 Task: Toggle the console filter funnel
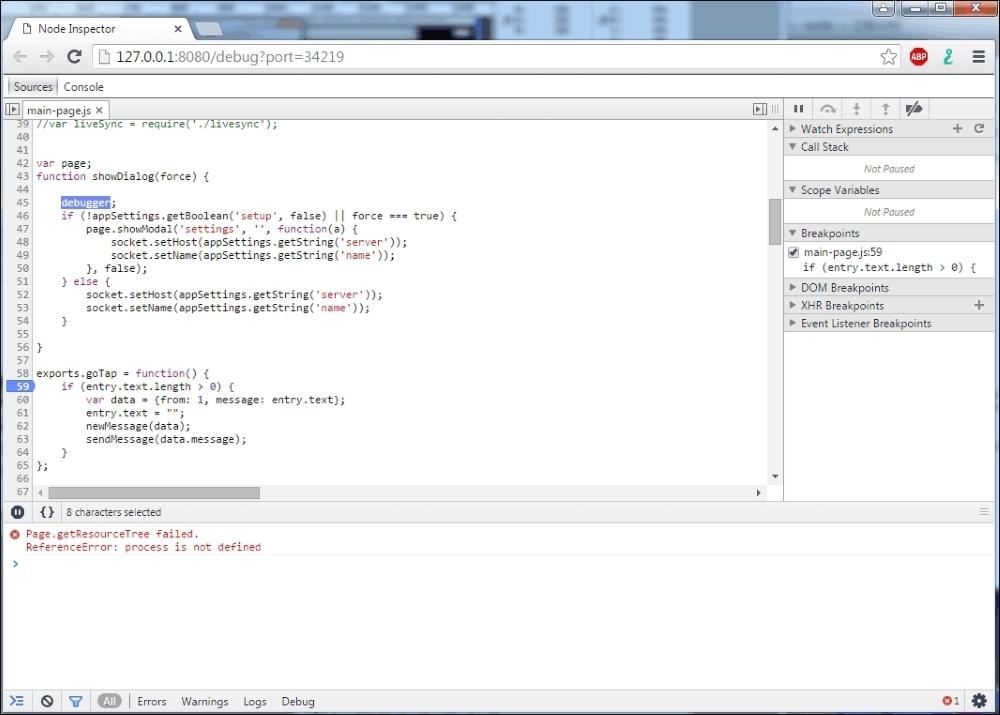(x=75, y=701)
